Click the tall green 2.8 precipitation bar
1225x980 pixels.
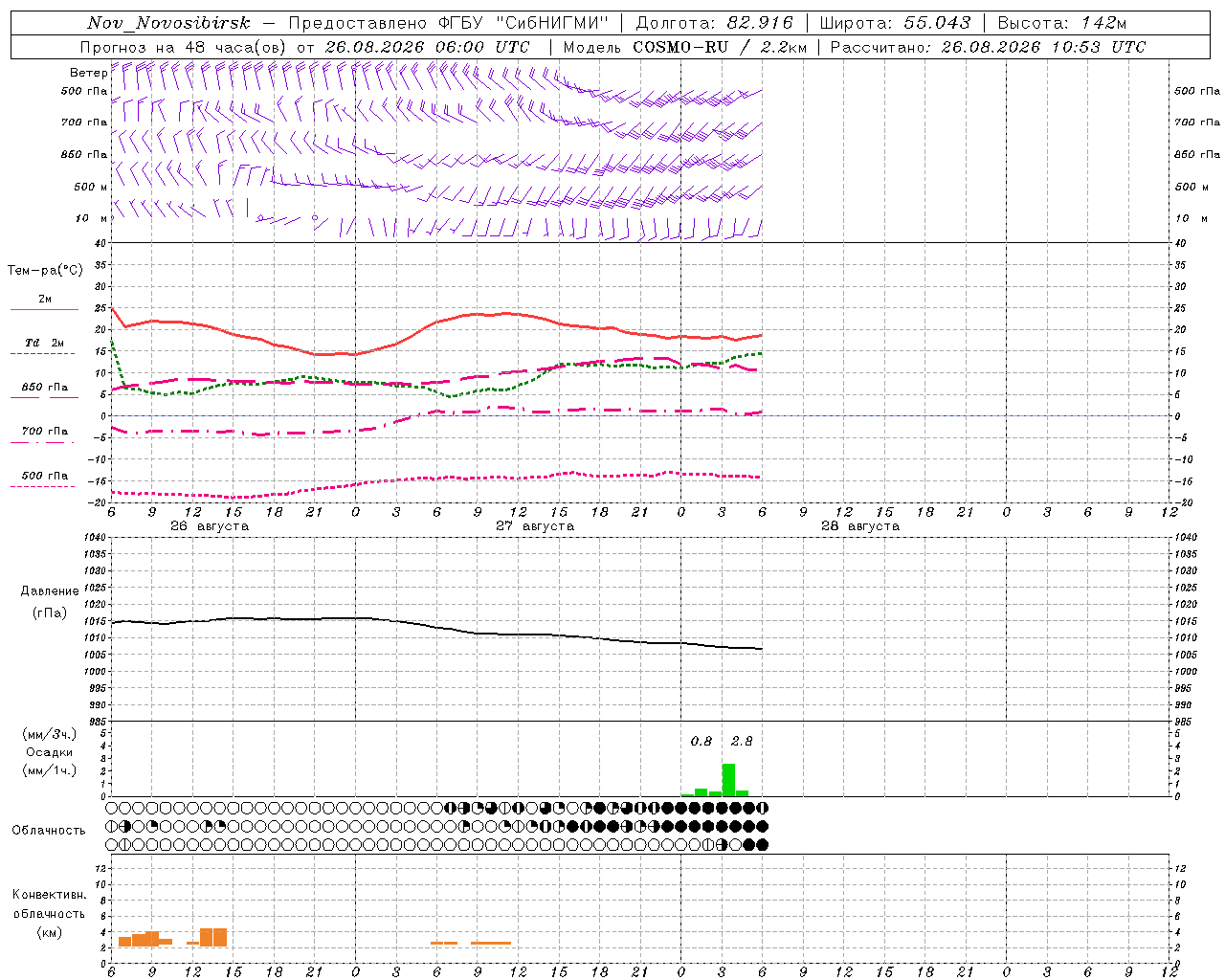coord(728,780)
